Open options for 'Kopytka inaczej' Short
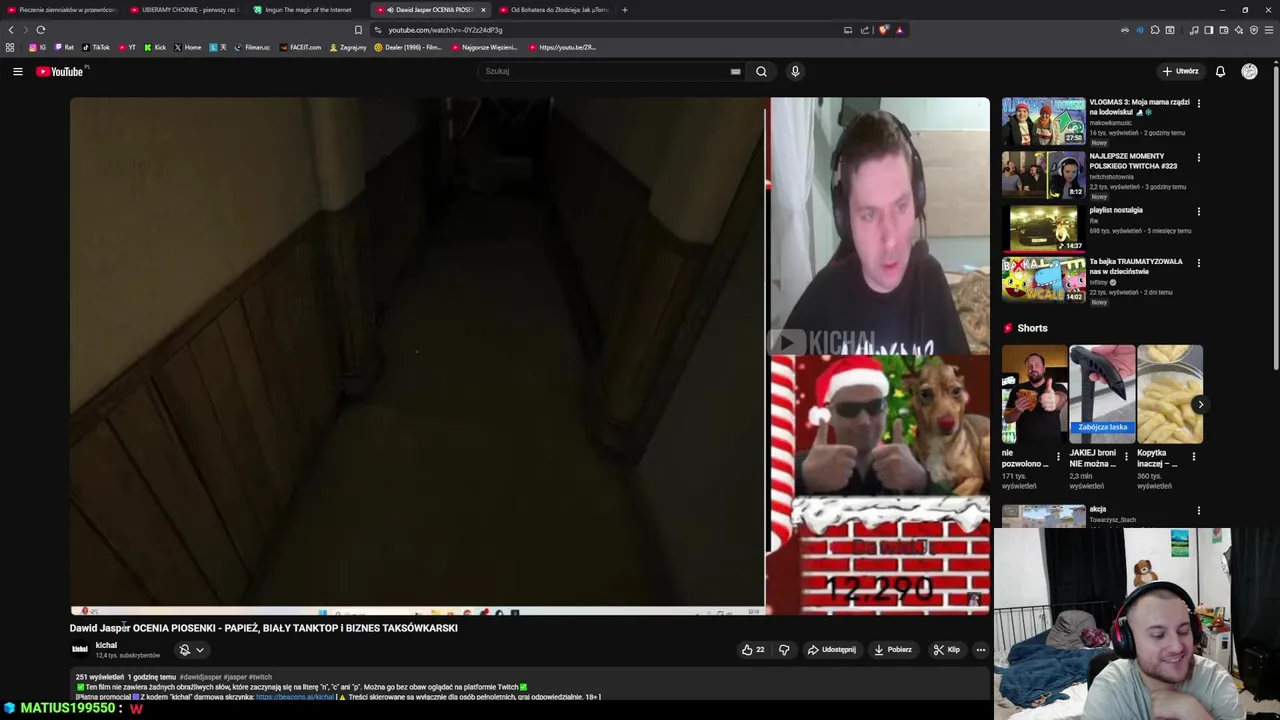 point(1194,457)
